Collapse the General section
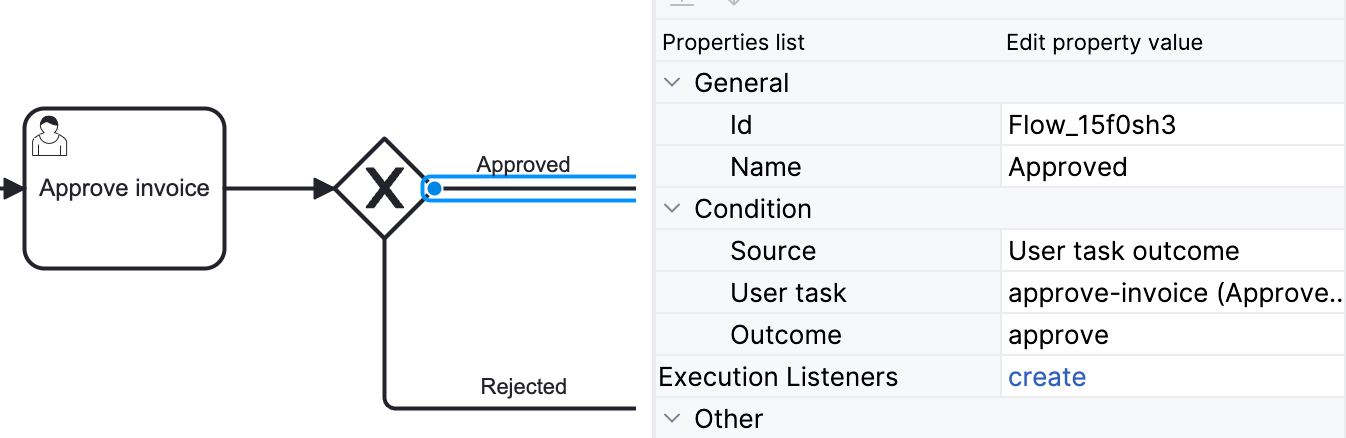The height and width of the screenshot is (438, 1346). 671,83
